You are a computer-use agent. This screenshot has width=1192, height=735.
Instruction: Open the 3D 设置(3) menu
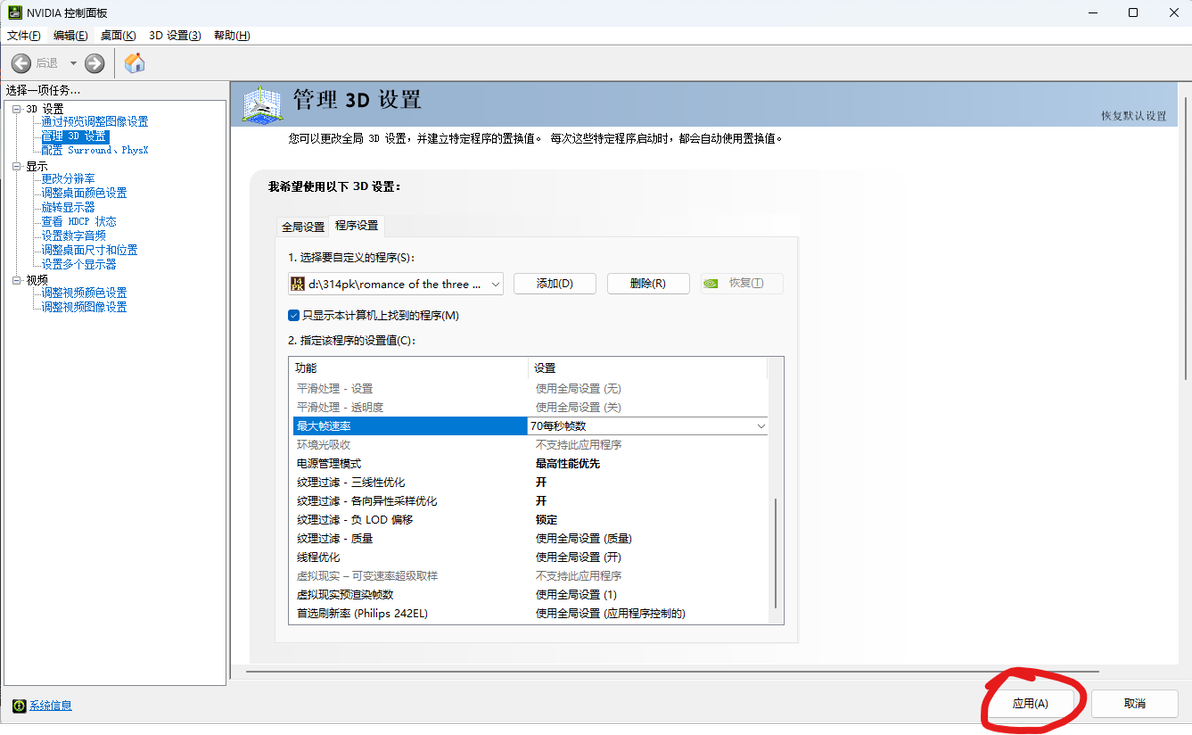pos(175,35)
